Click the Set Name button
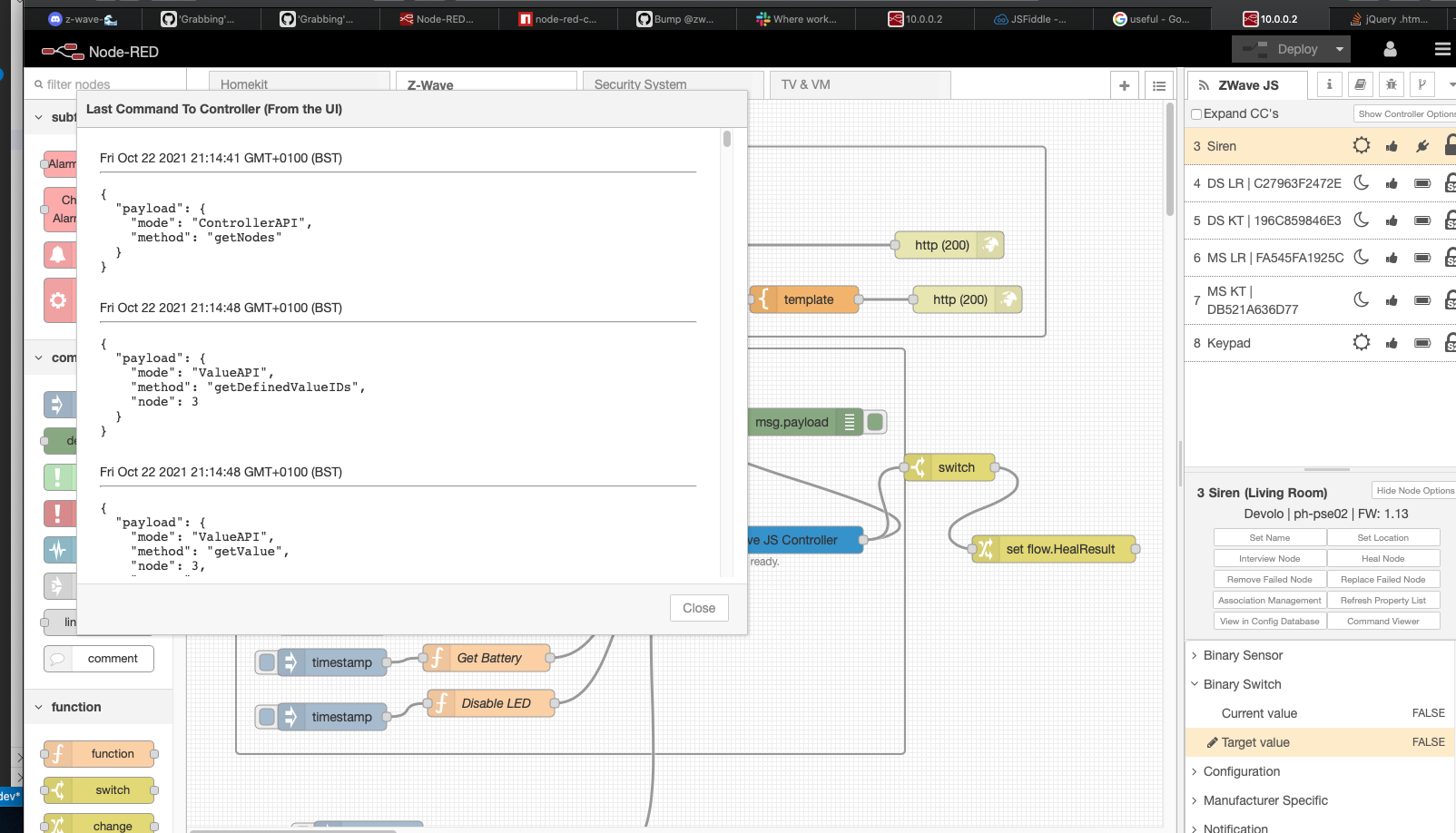This screenshot has height=833, width=1456. click(x=1269, y=537)
